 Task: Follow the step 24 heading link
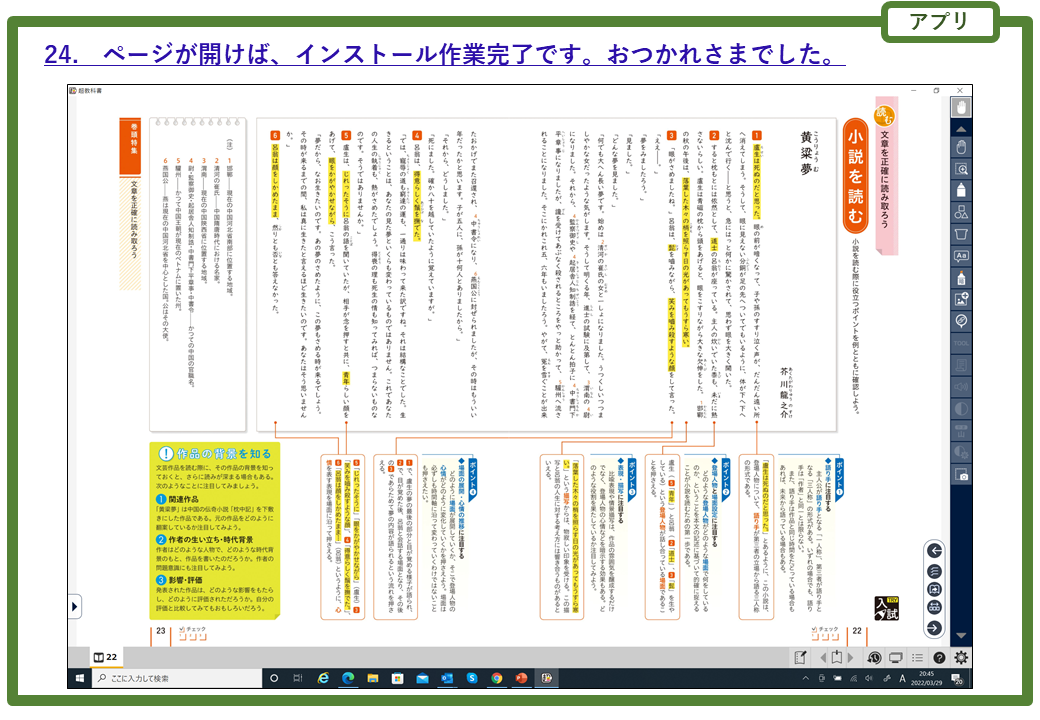click(x=444, y=54)
